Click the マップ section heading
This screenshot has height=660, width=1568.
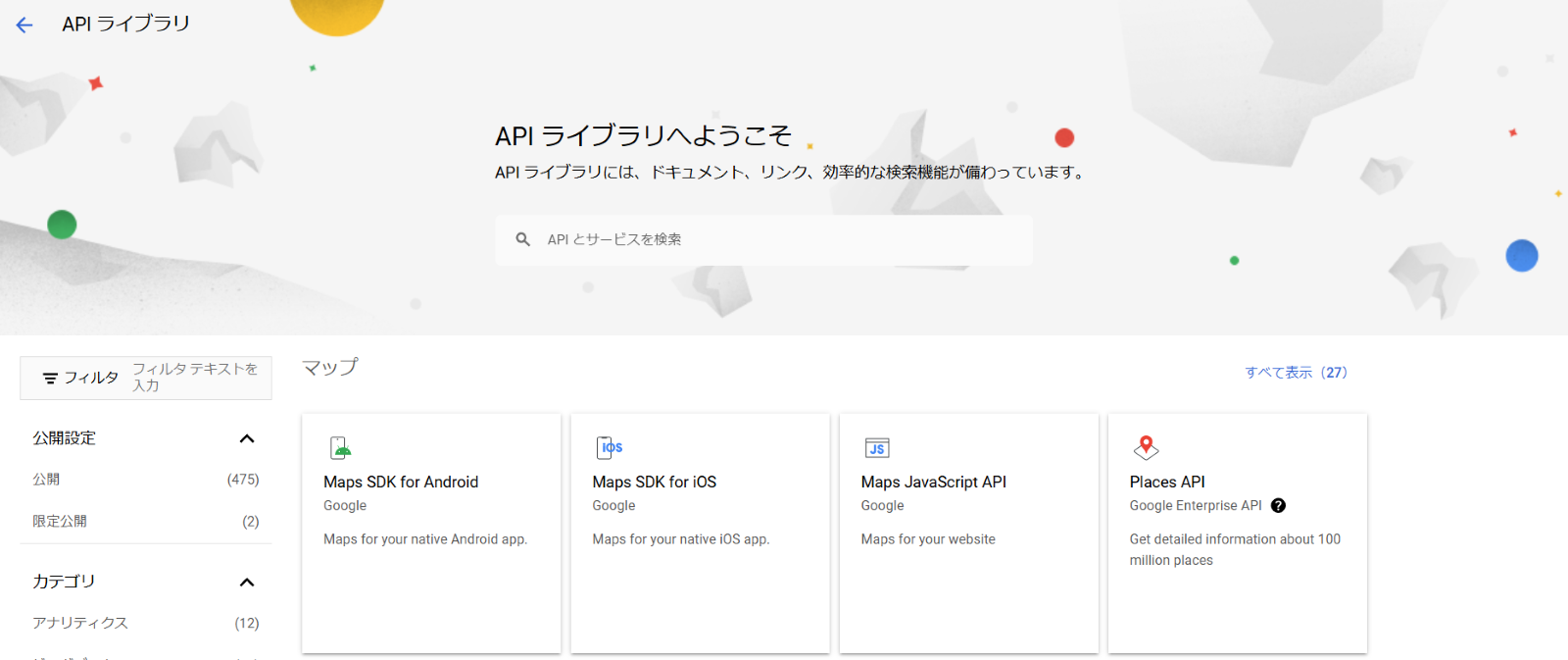pyautogui.click(x=329, y=368)
